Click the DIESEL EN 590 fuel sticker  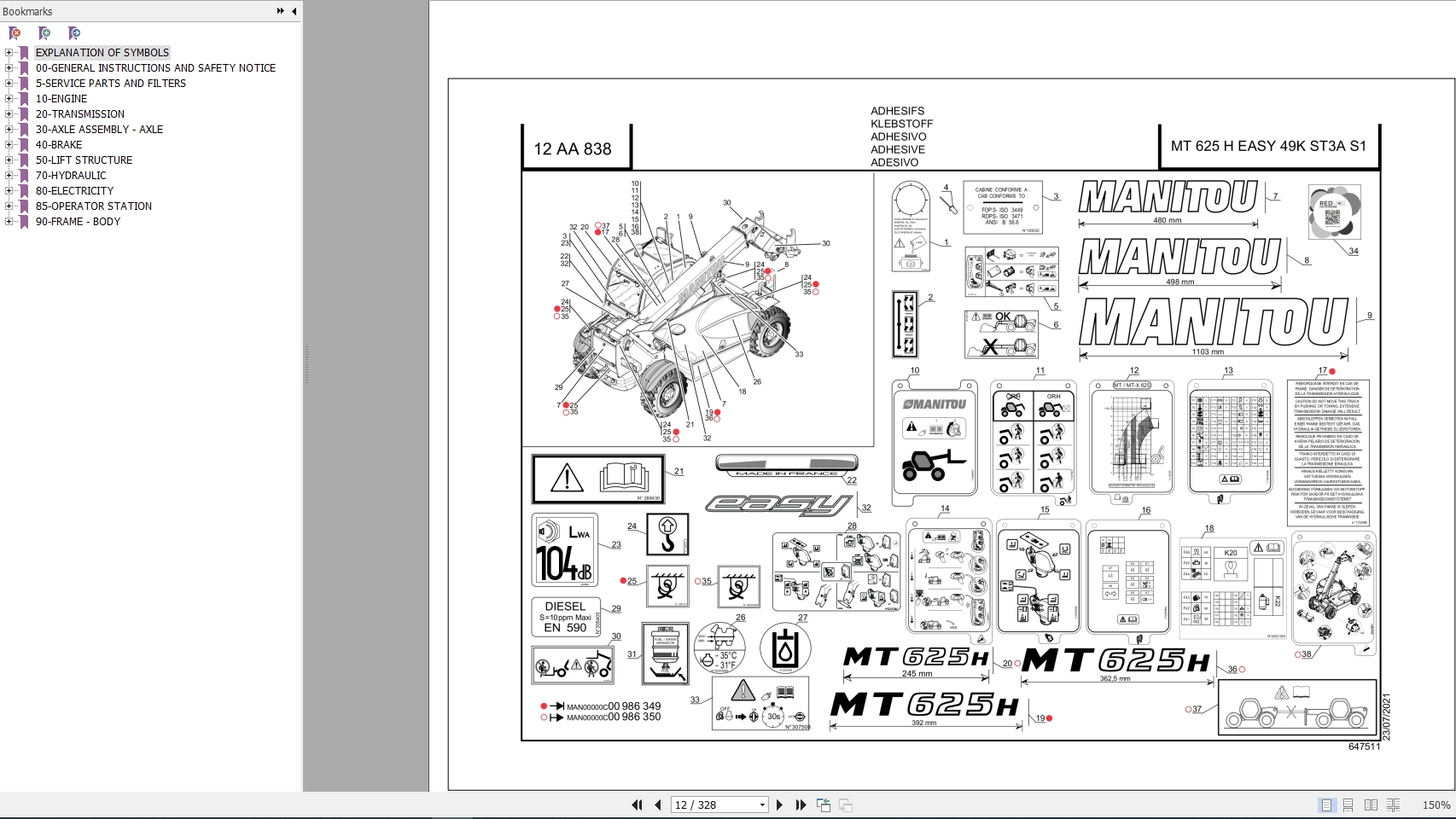click(x=566, y=618)
